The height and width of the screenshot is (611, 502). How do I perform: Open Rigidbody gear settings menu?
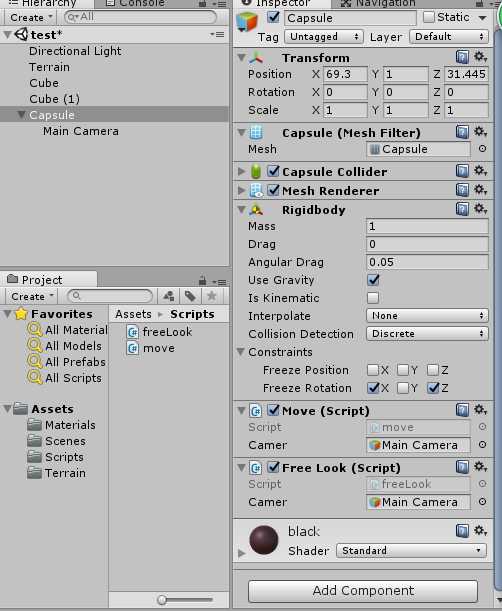click(480, 209)
